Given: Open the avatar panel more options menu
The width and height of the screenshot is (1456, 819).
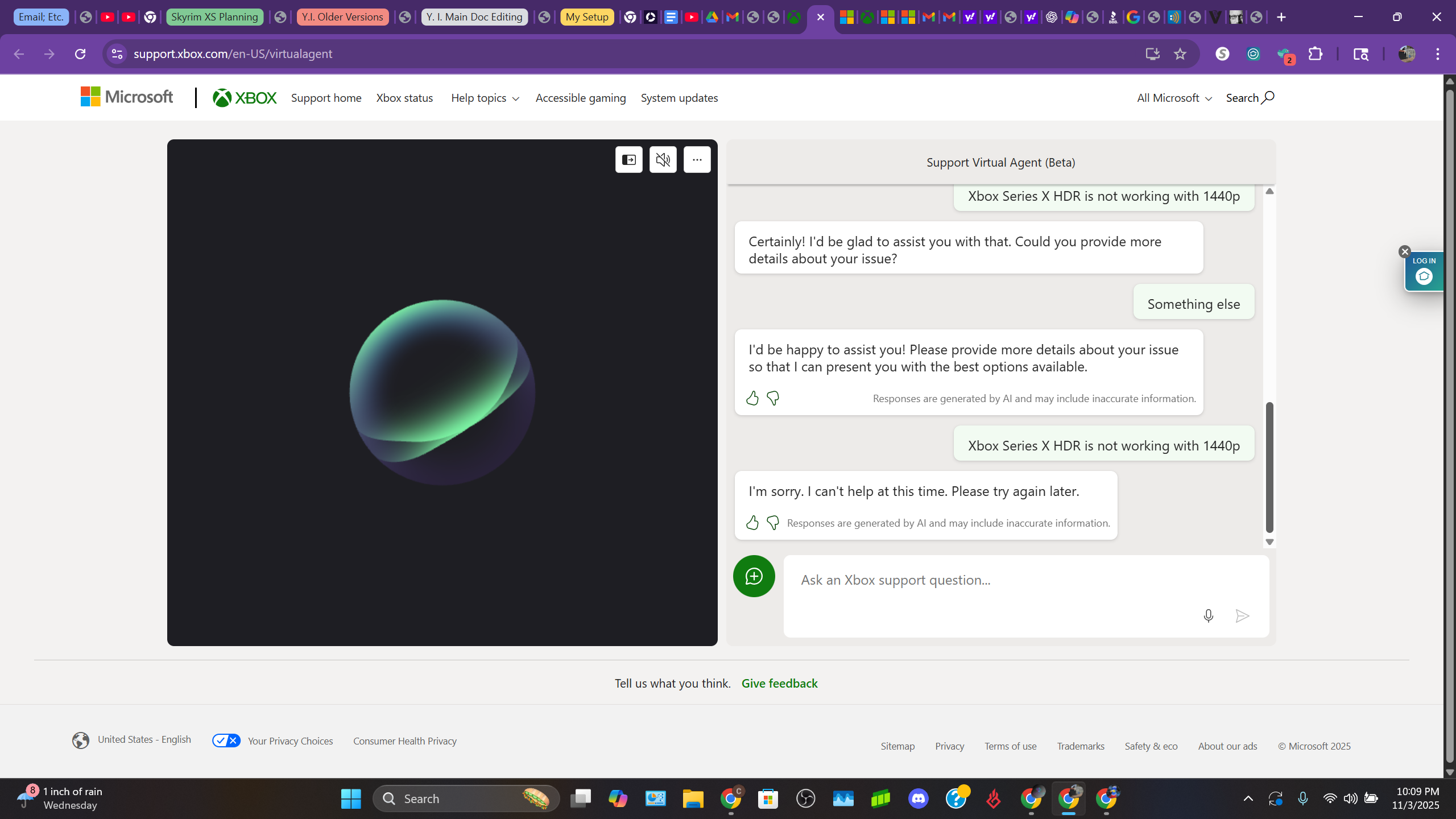Looking at the screenshot, I should pos(697,160).
